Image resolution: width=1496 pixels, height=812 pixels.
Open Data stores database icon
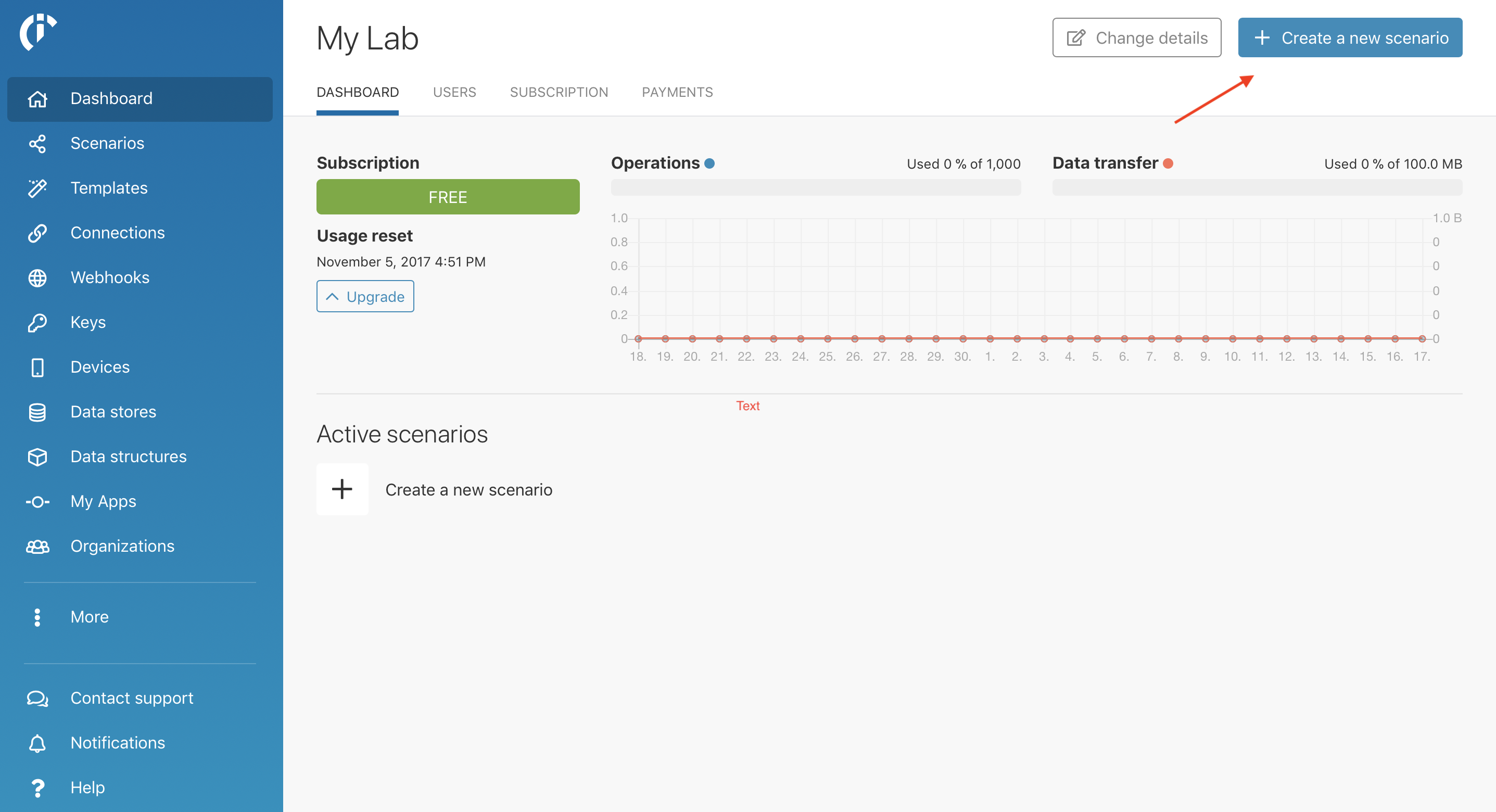coord(37,412)
